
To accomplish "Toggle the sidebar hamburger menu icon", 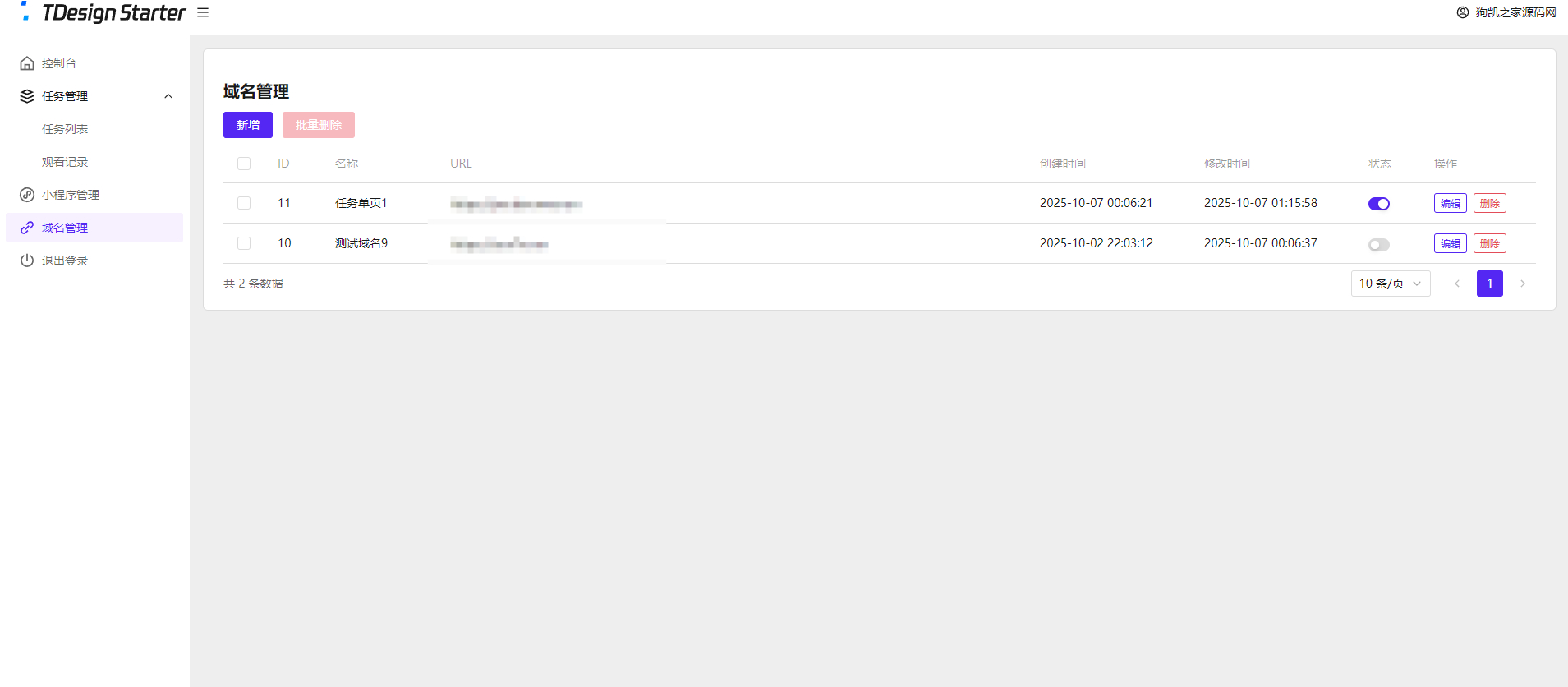I will (x=203, y=13).
